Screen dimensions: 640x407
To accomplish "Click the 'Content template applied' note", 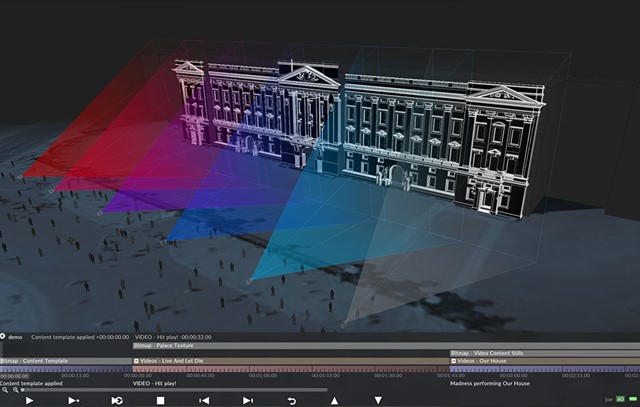I will click(31, 383).
